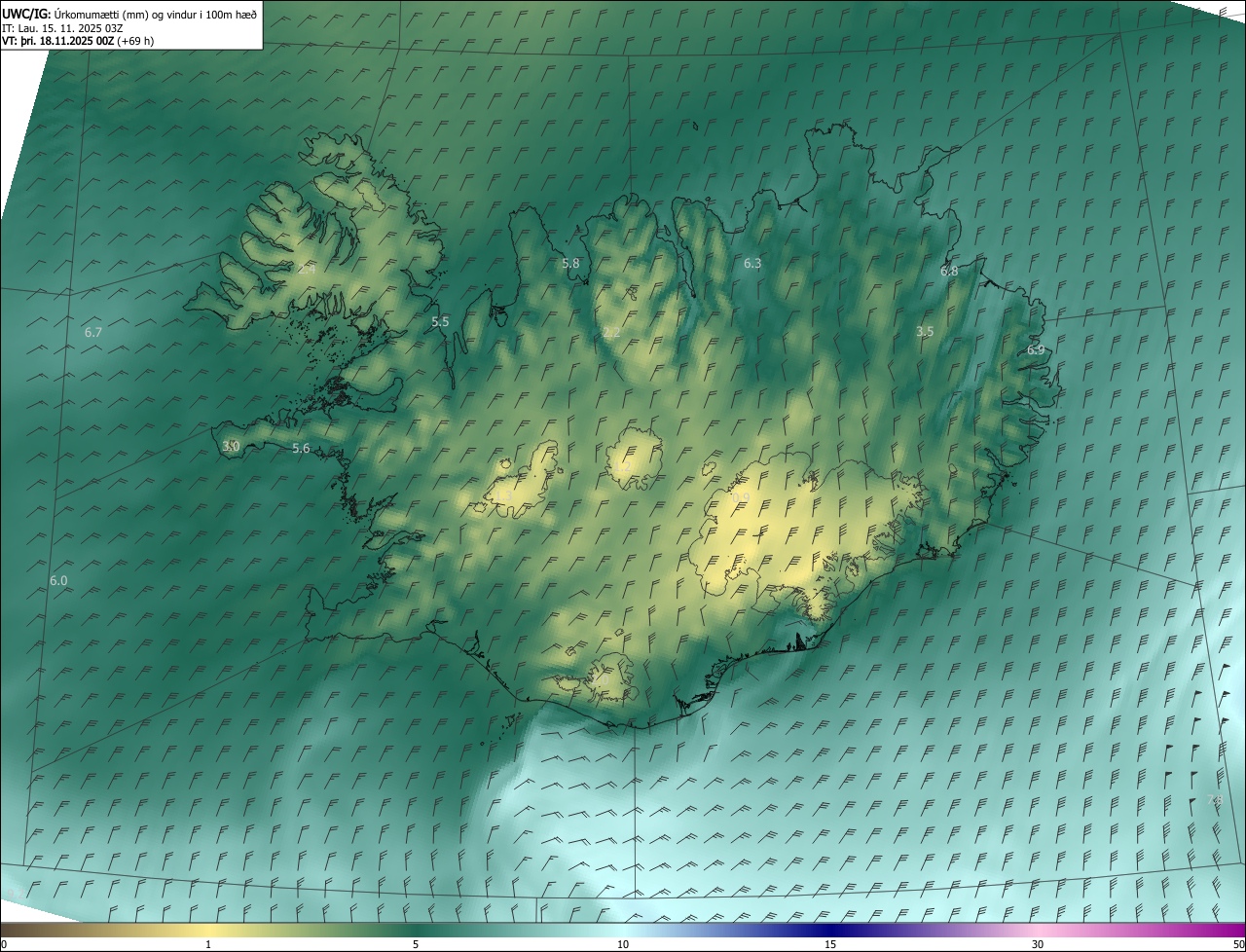Click the 5.5 value label near the northwest fjord
The image size is (1246, 952).
click(x=440, y=322)
